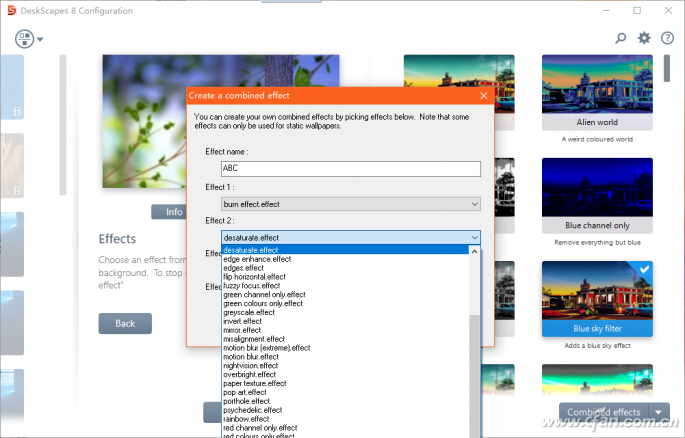
Task: Open the settings gear icon
Action: [x=644, y=38]
